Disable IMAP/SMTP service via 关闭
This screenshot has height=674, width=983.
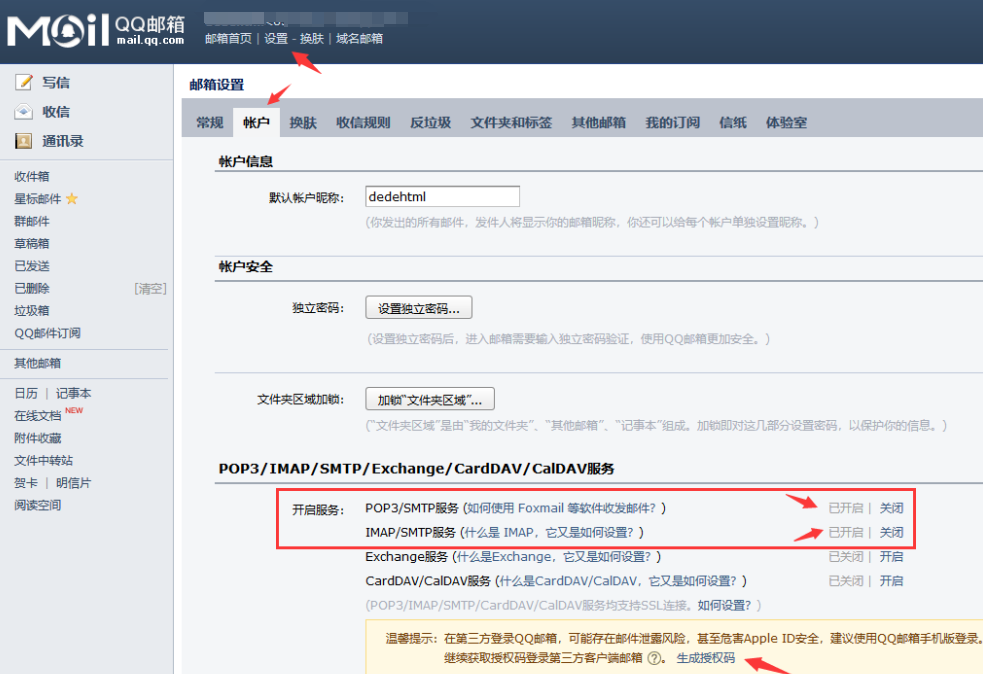point(891,532)
